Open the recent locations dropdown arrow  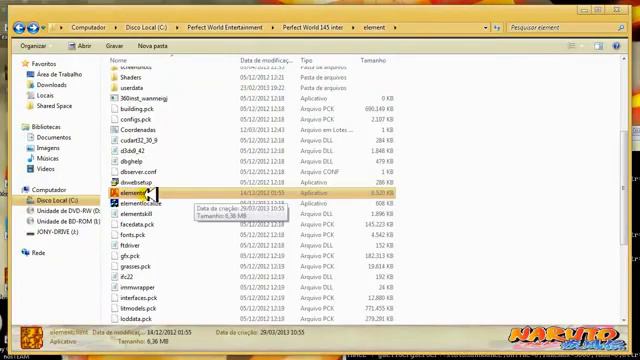43,28
